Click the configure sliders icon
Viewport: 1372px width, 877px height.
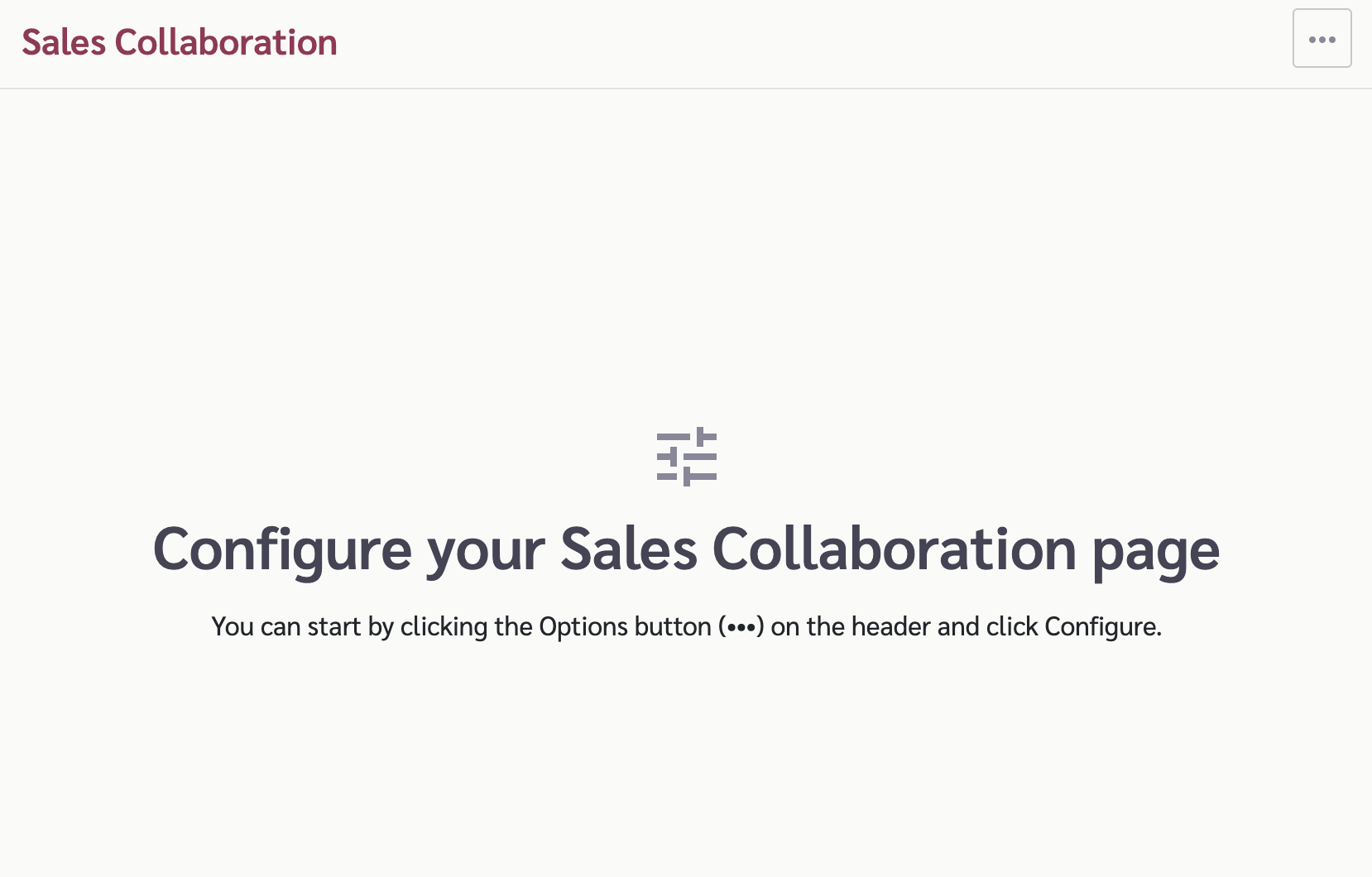pos(687,457)
